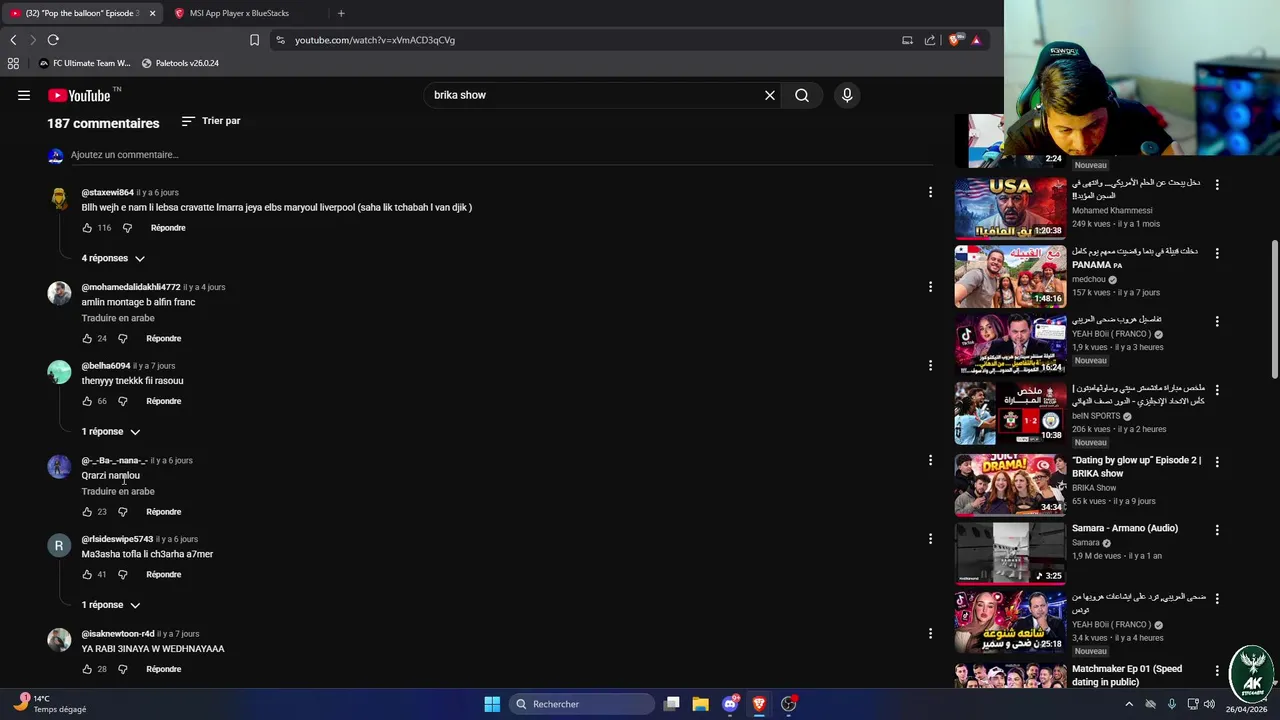Open the share icon in the address bar
1280x720 pixels.
point(930,40)
